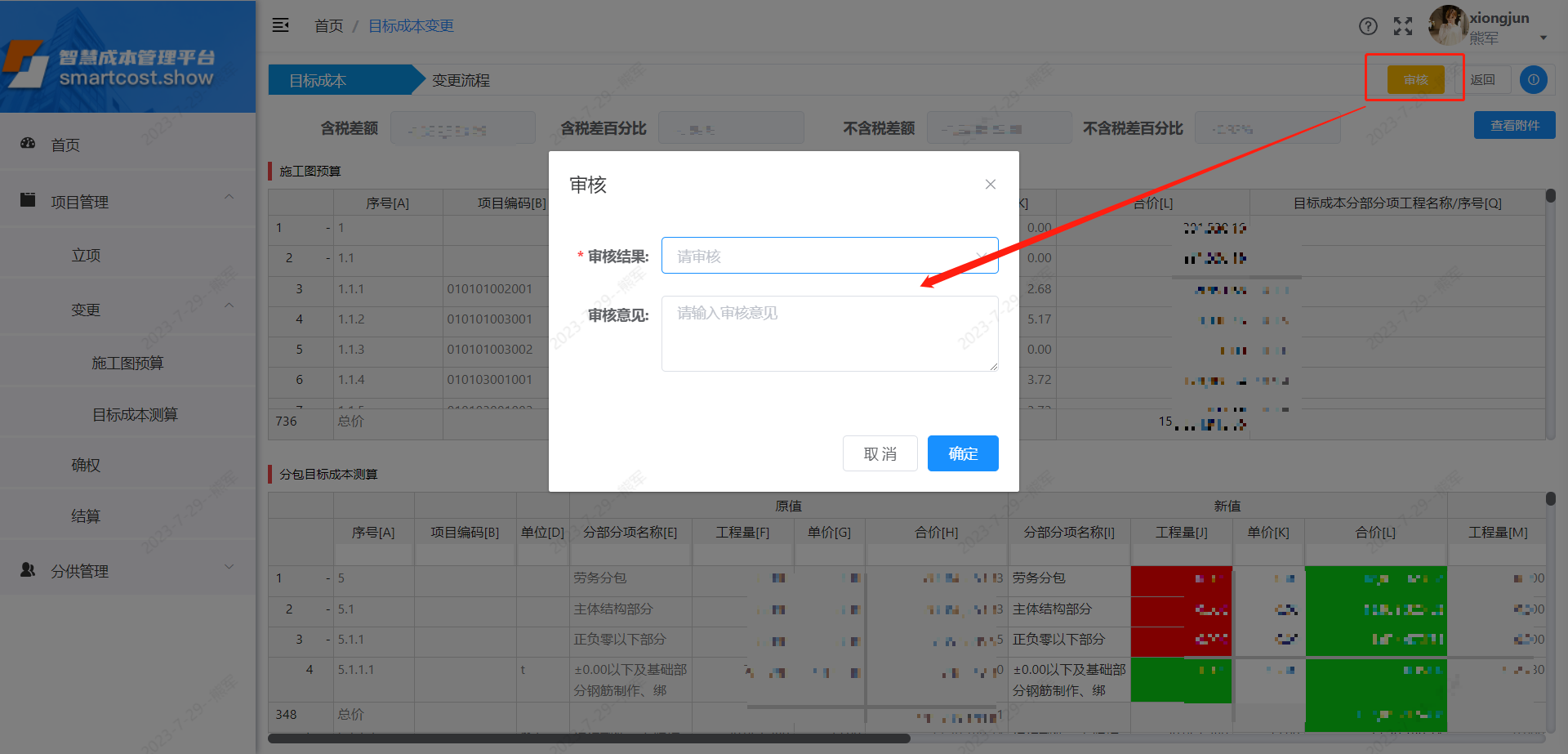Screen dimensions: 1568x754
Task: Click the people icon next to 分供管理
Action: click(x=27, y=569)
